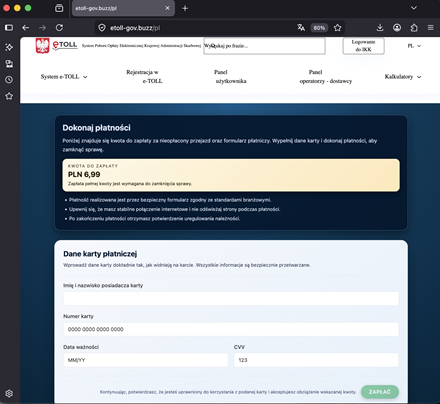
Task: Go back with the back arrow
Action: (x=26, y=28)
